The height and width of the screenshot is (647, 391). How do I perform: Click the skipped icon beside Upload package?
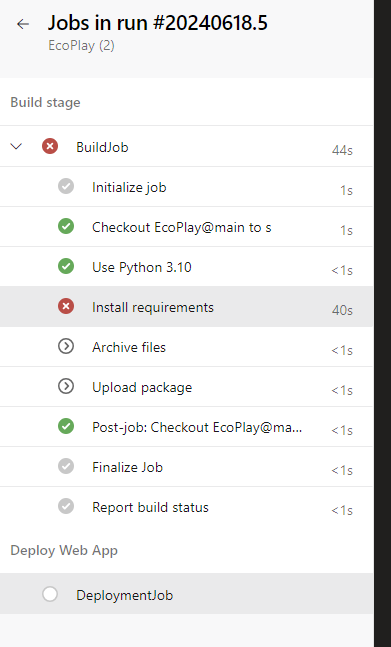tap(66, 386)
